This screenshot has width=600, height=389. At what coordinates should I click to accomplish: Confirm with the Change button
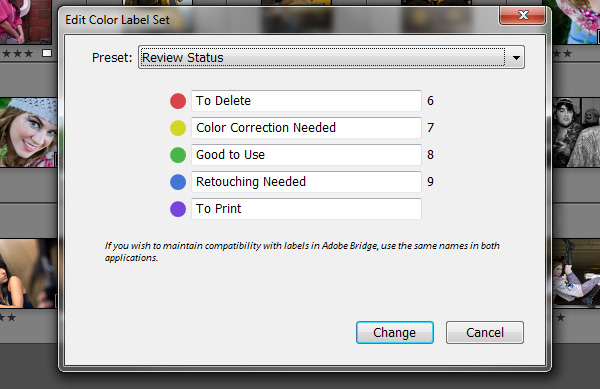click(x=395, y=332)
